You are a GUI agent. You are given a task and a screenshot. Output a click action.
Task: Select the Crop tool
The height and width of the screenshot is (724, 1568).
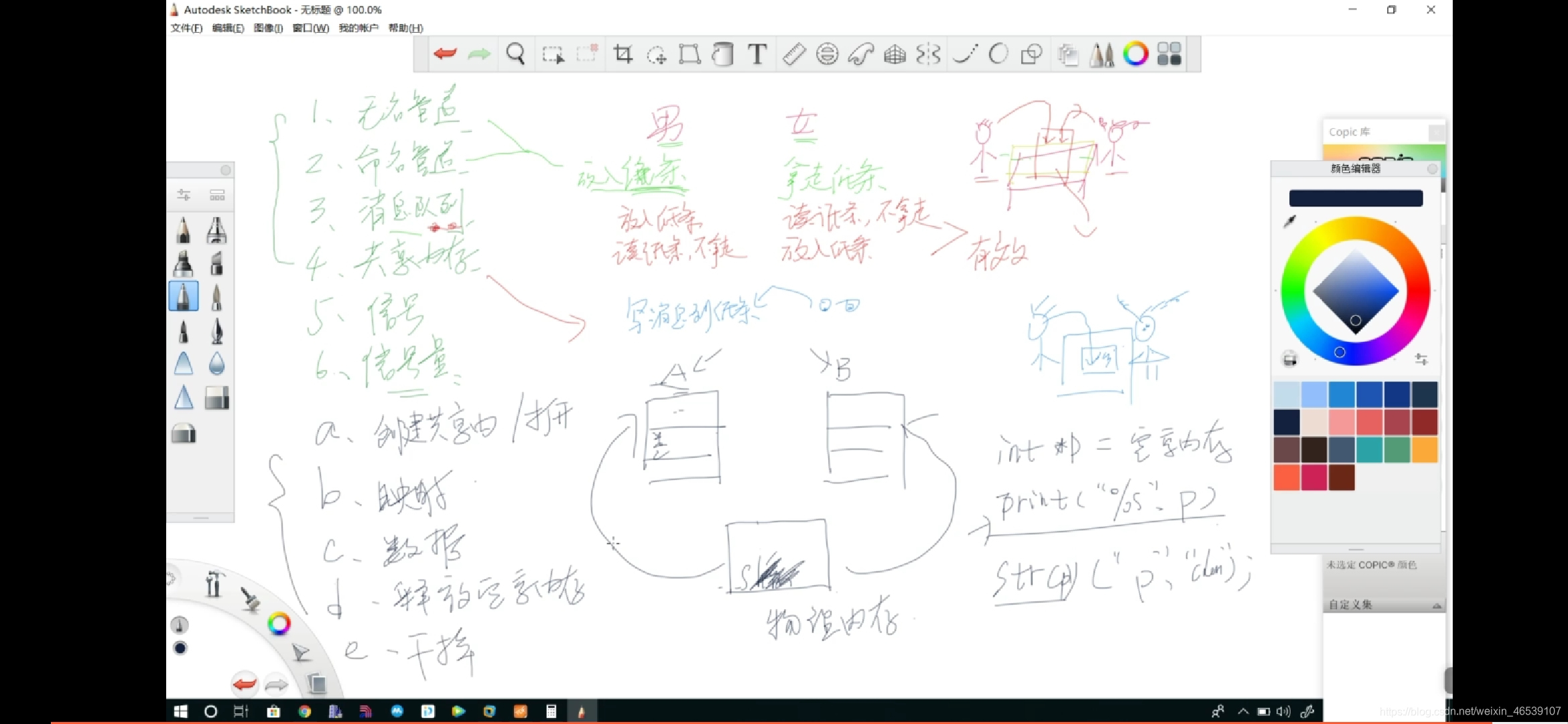(623, 54)
